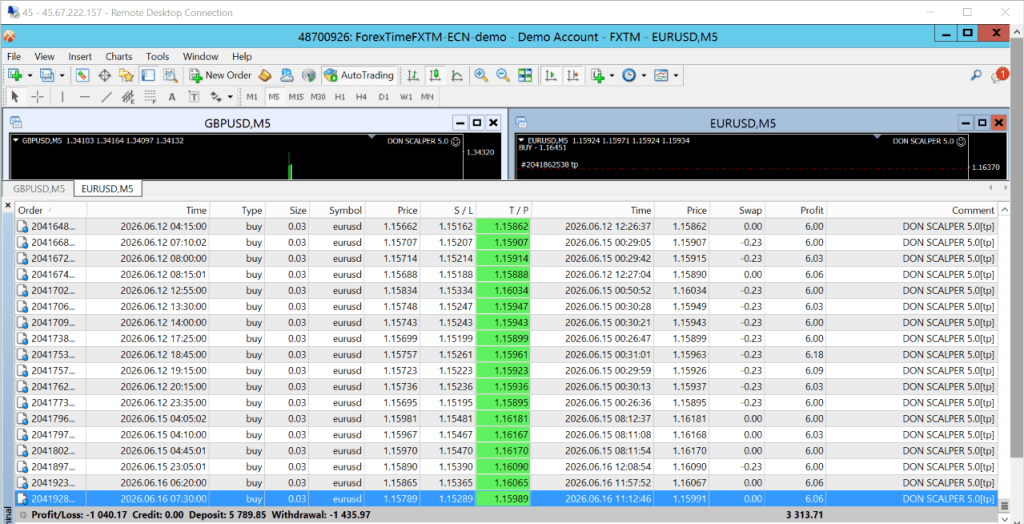The width and height of the screenshot is (1024, 524).
Task: Switch to the GBPUSD,M5 chart tab
Action: tap(39, 189)
